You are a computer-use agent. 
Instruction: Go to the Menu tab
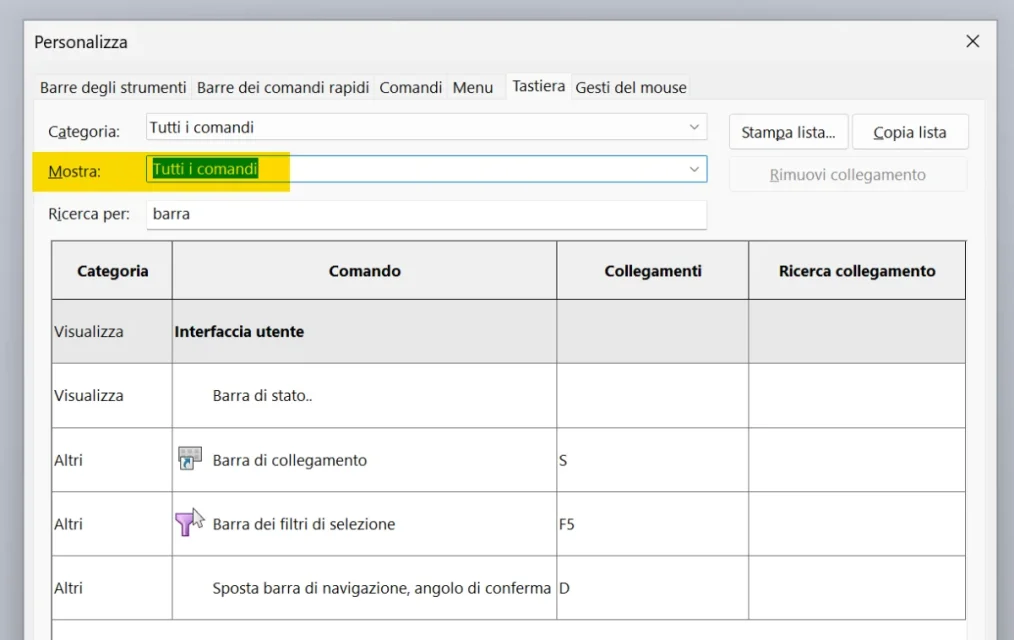[x=472, y=87]
